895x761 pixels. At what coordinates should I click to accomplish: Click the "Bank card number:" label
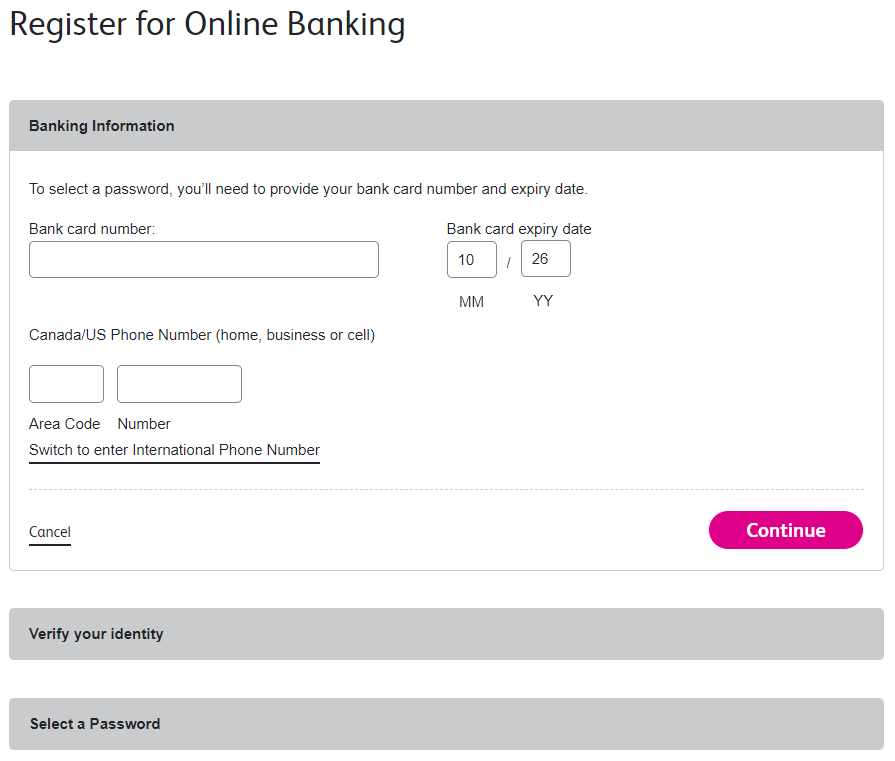click(x=92, y=229)
